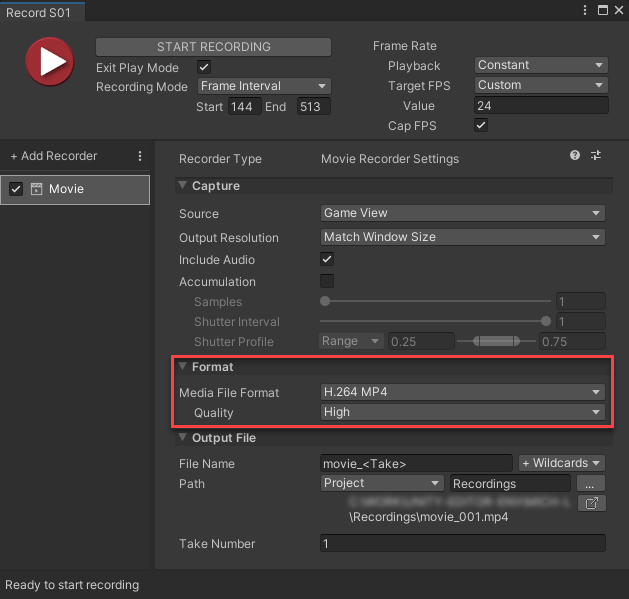Click the red record play button

click(47, 64)
